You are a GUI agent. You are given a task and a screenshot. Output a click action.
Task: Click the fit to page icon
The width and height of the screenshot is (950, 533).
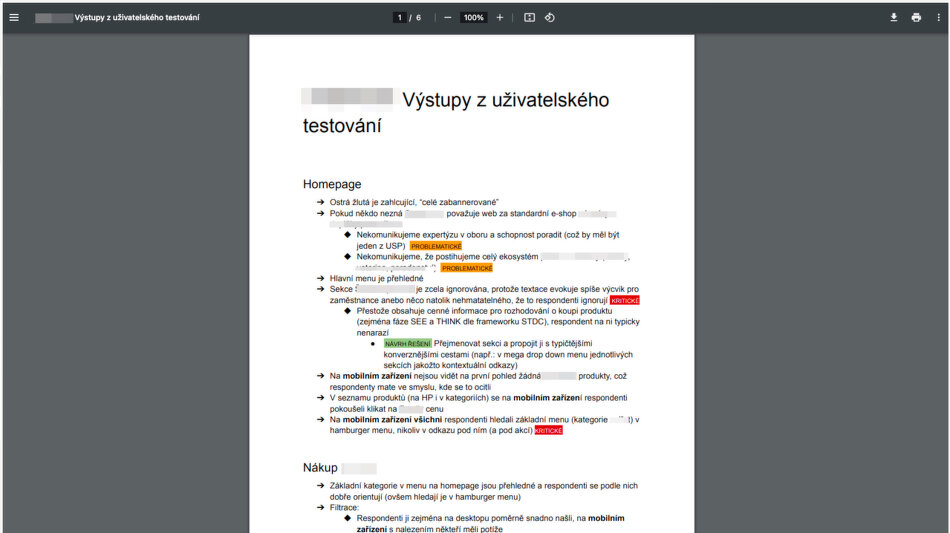pyautogui.click(x=530, y=18)
